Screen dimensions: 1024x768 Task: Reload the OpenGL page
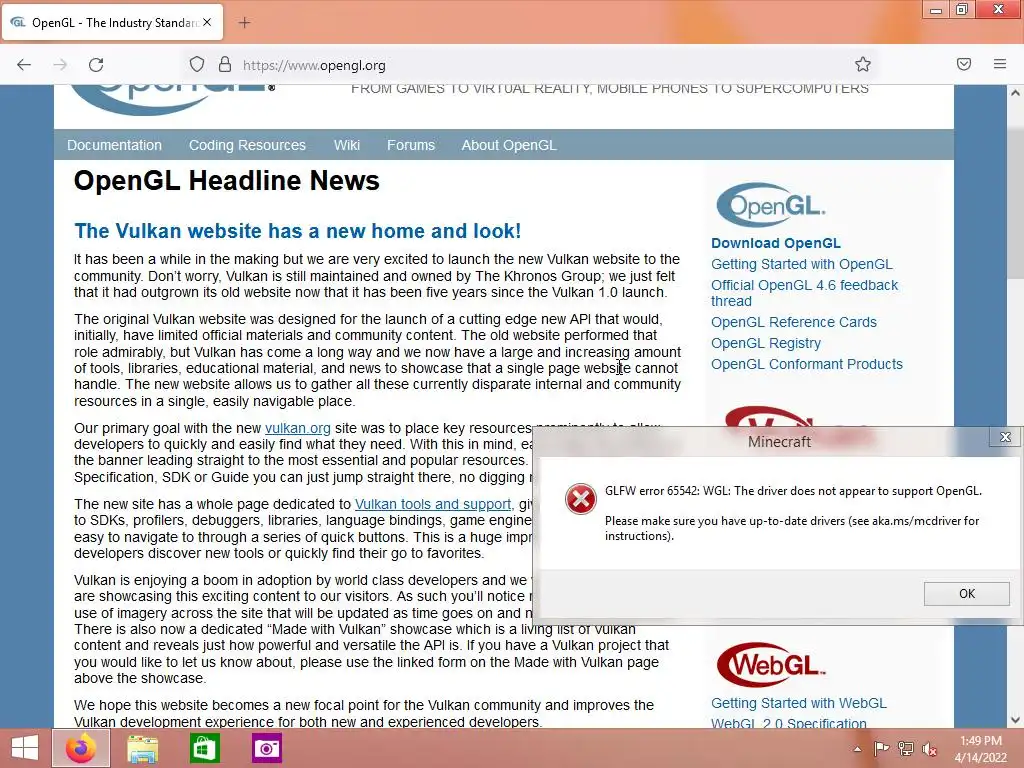96,65
